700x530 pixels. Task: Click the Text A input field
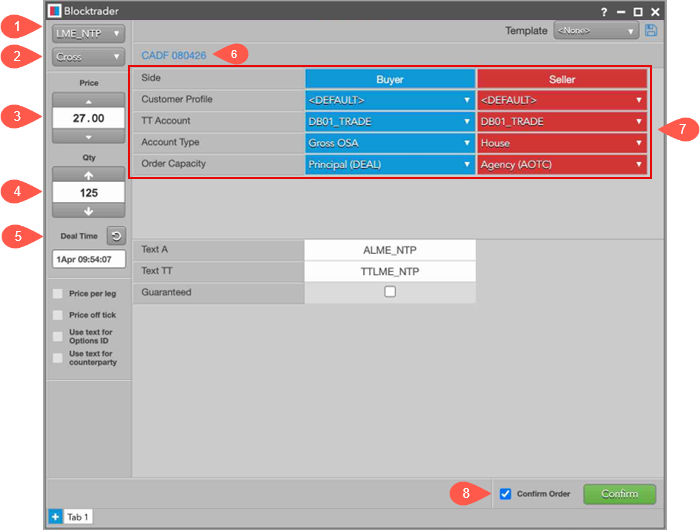click(x=390, y=249)
